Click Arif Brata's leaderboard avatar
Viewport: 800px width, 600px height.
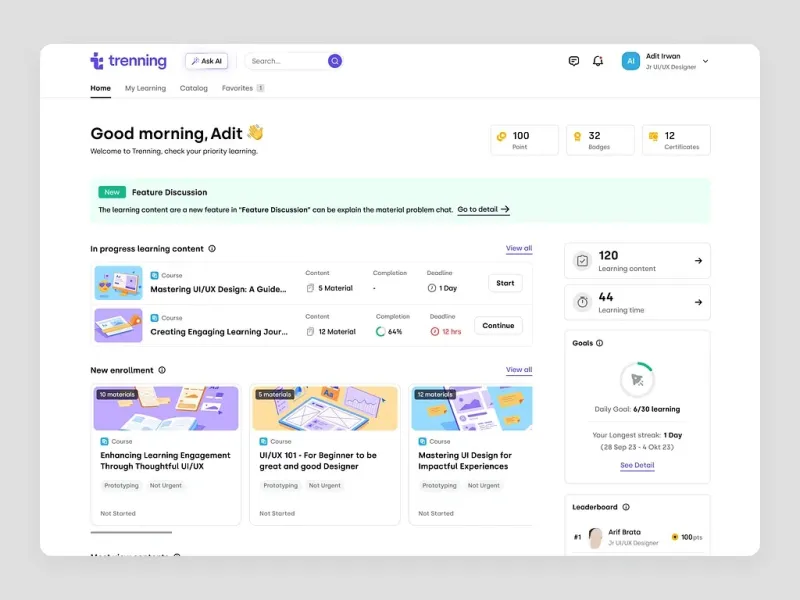click(595, 537)
